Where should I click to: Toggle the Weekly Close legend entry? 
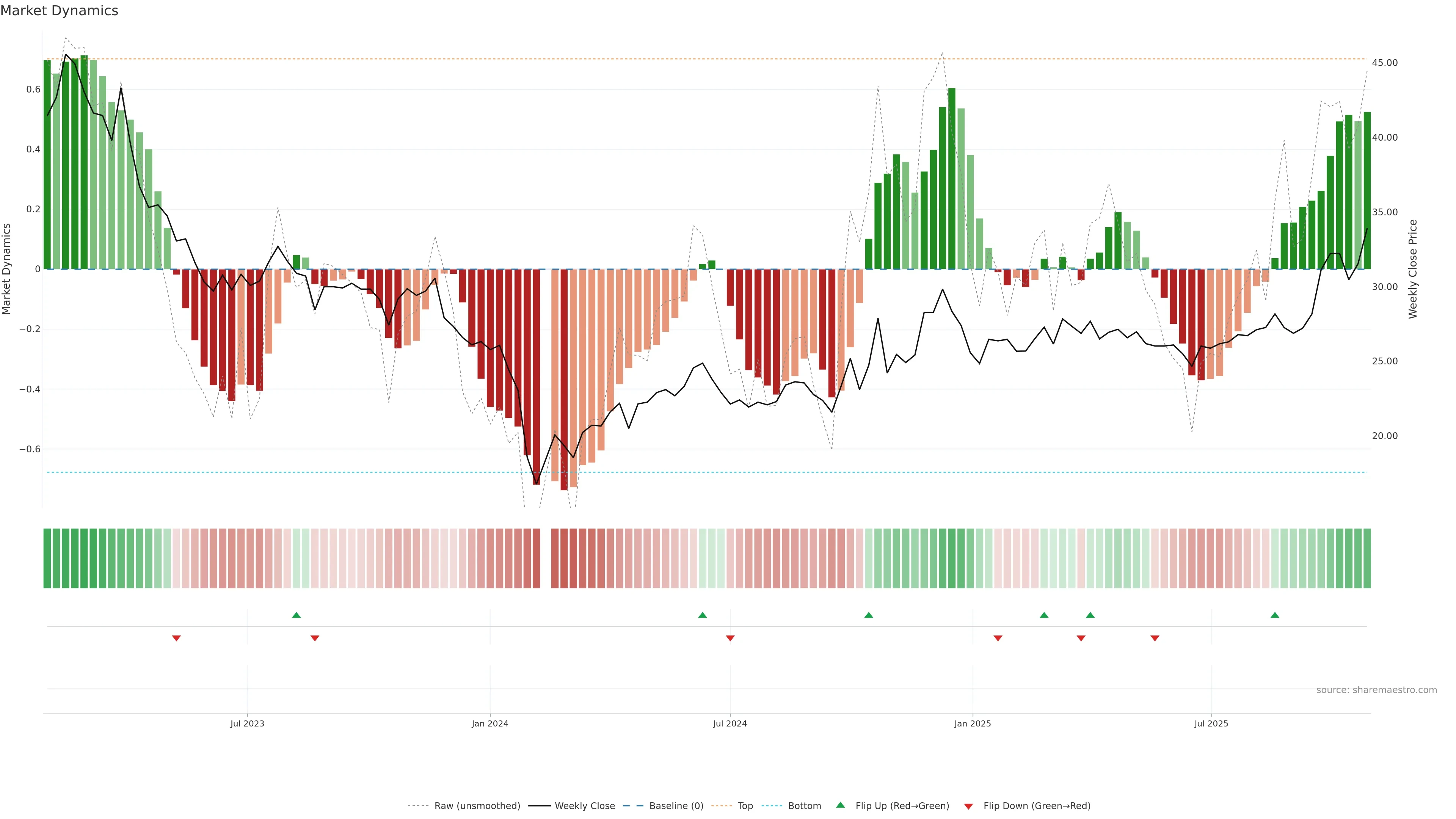tap(584, 806)
